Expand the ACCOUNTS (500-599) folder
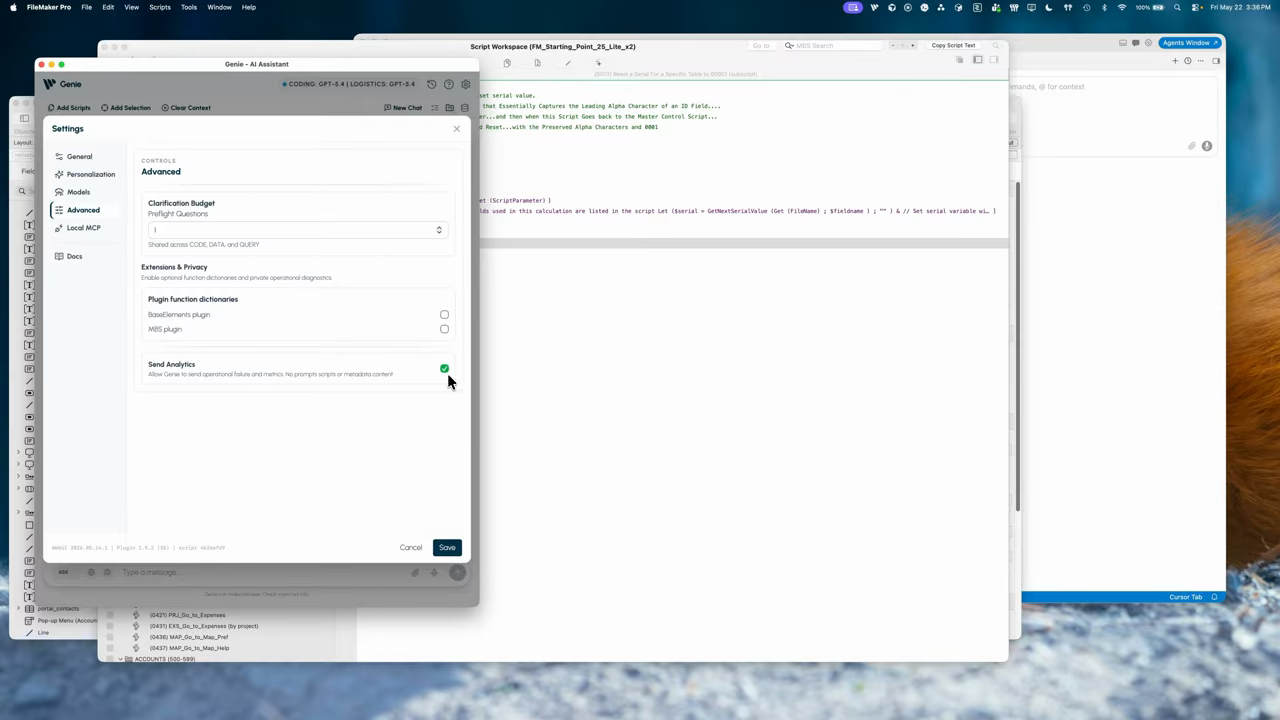Image resolution: width=1280 pixels, height=720 pixels. click(121, 659)
